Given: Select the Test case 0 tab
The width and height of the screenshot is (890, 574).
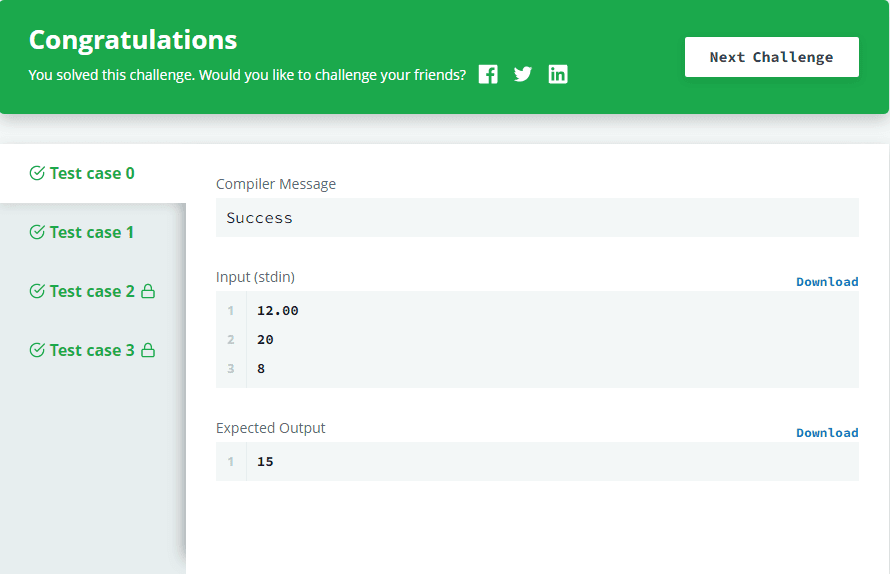Looking at the screenshot, I should click(92, 174).
